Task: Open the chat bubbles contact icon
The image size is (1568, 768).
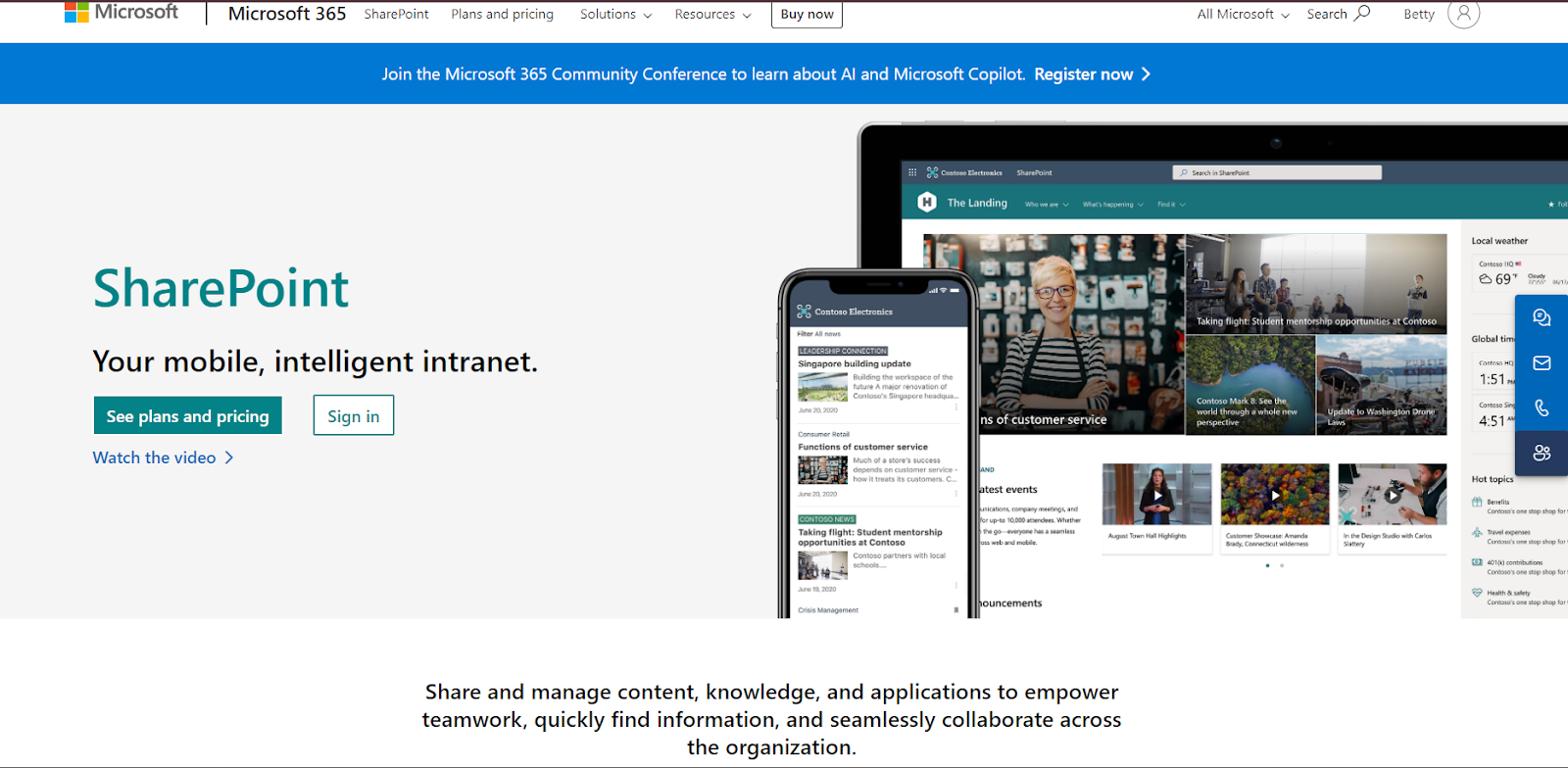Action: pyautogui.click(x=1542, y=318)
